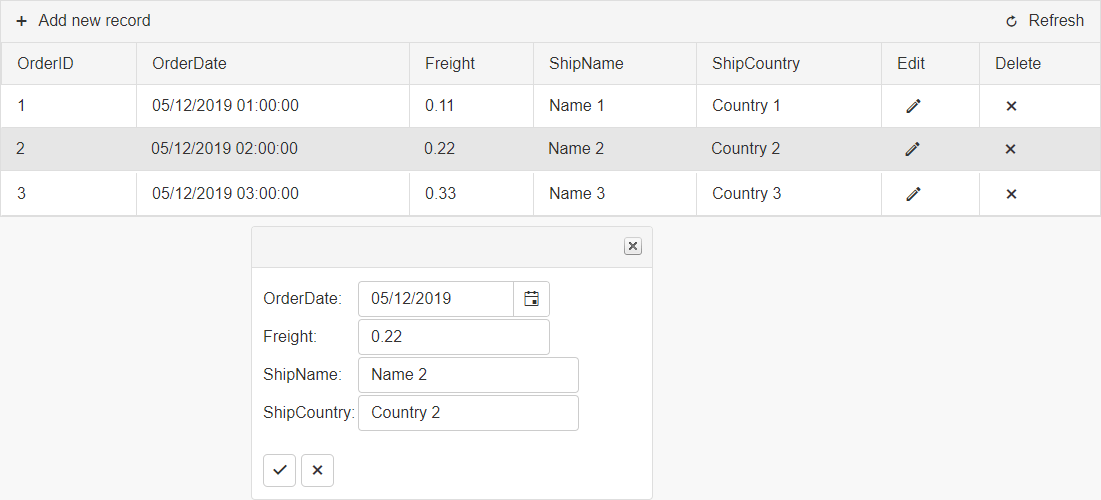Click the ShipName: form label
The width and height of the screenshot is (1101, 500).
[303, 374]
